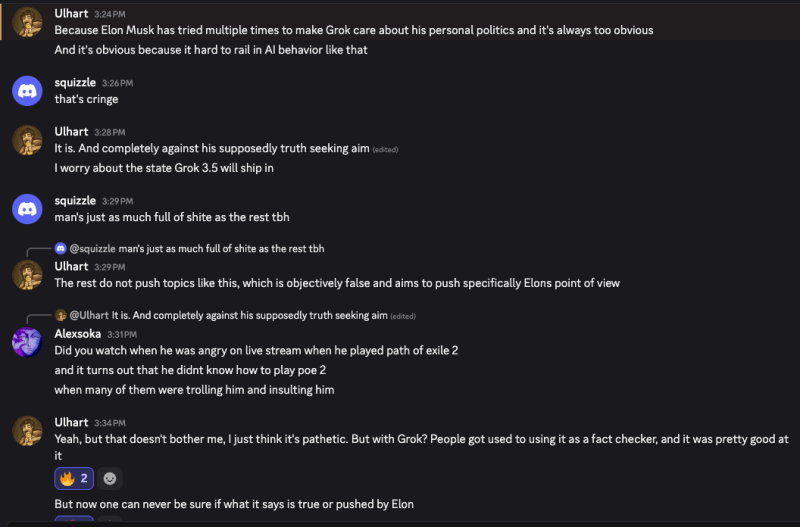800x527 pixels.
Task: Select the message "I worry about the state Grok 3.5"
Action: 164,168
